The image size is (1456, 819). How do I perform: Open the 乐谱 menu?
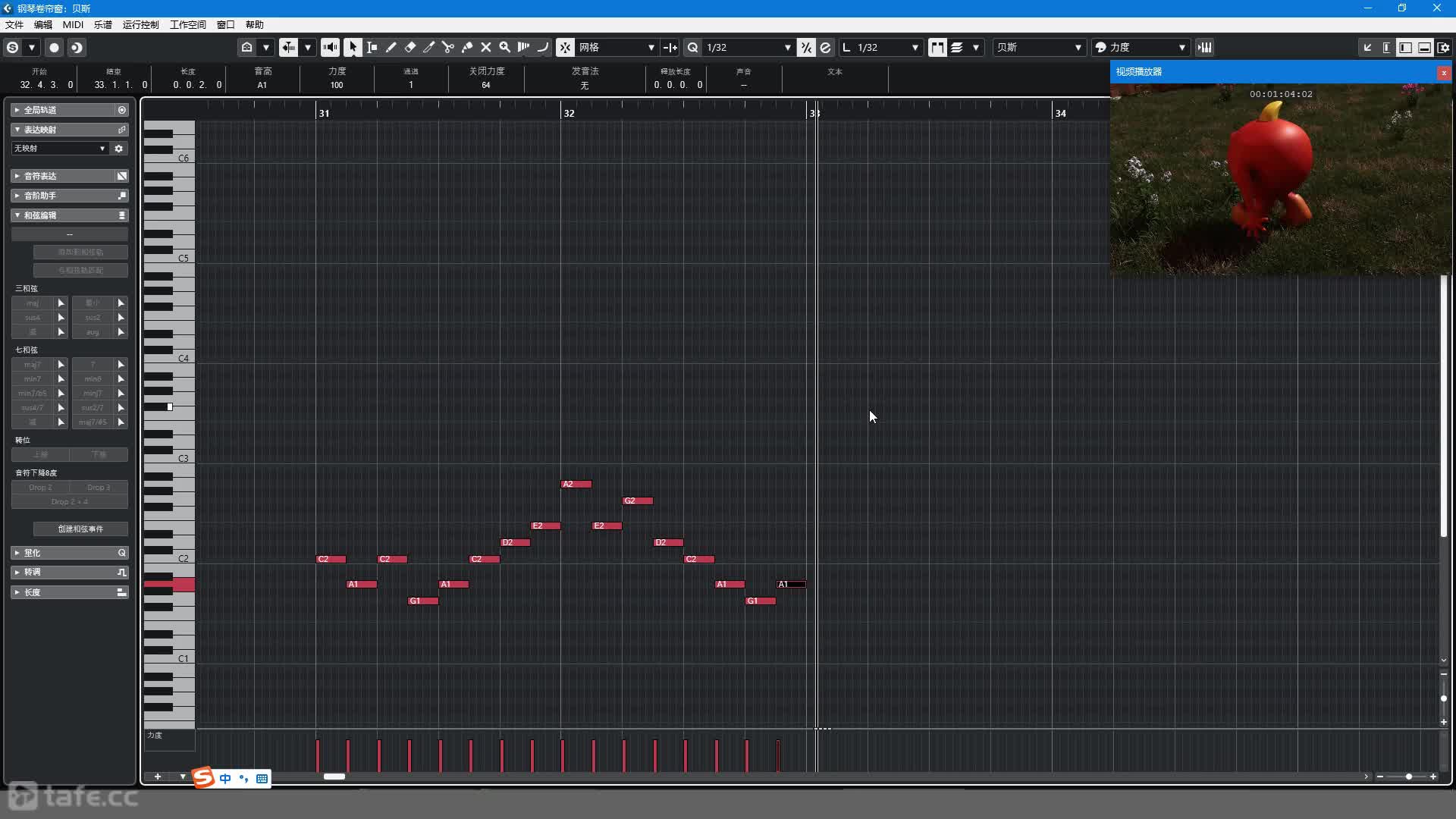coord(103,24)
